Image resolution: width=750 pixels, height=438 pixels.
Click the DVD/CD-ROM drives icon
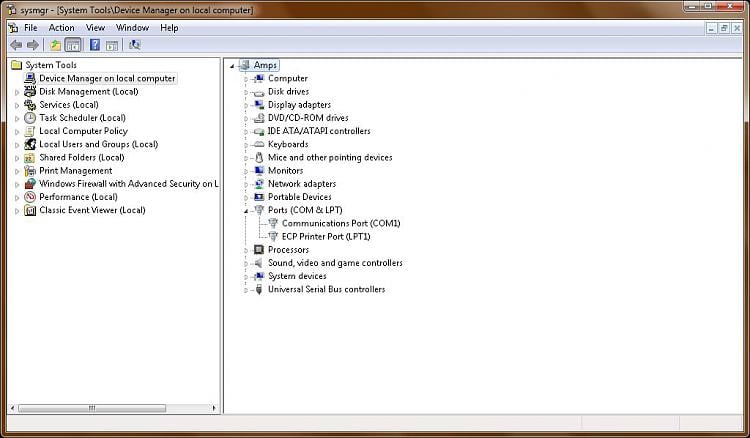[259, 118]
